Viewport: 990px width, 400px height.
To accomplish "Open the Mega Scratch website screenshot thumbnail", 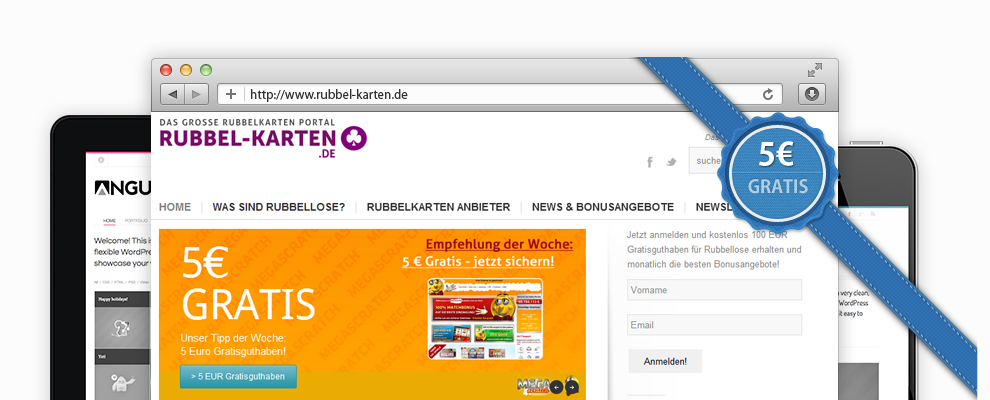I will click(485, 319).
